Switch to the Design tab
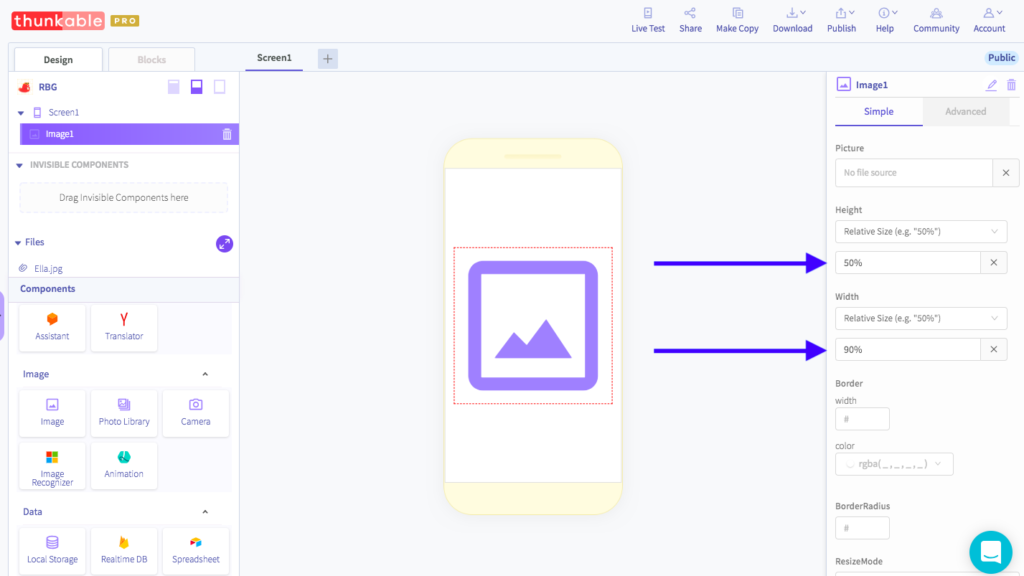1024x576 pixels. (x=58, y=59)
